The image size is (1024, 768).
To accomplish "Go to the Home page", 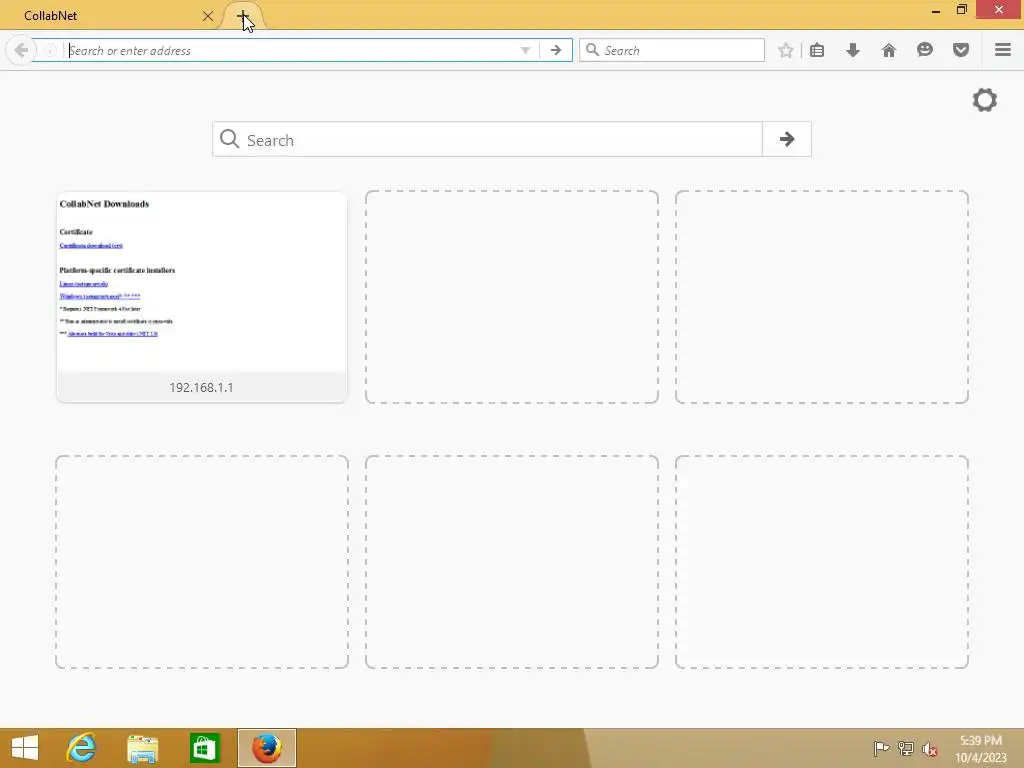I will click(x=889, y=50).
